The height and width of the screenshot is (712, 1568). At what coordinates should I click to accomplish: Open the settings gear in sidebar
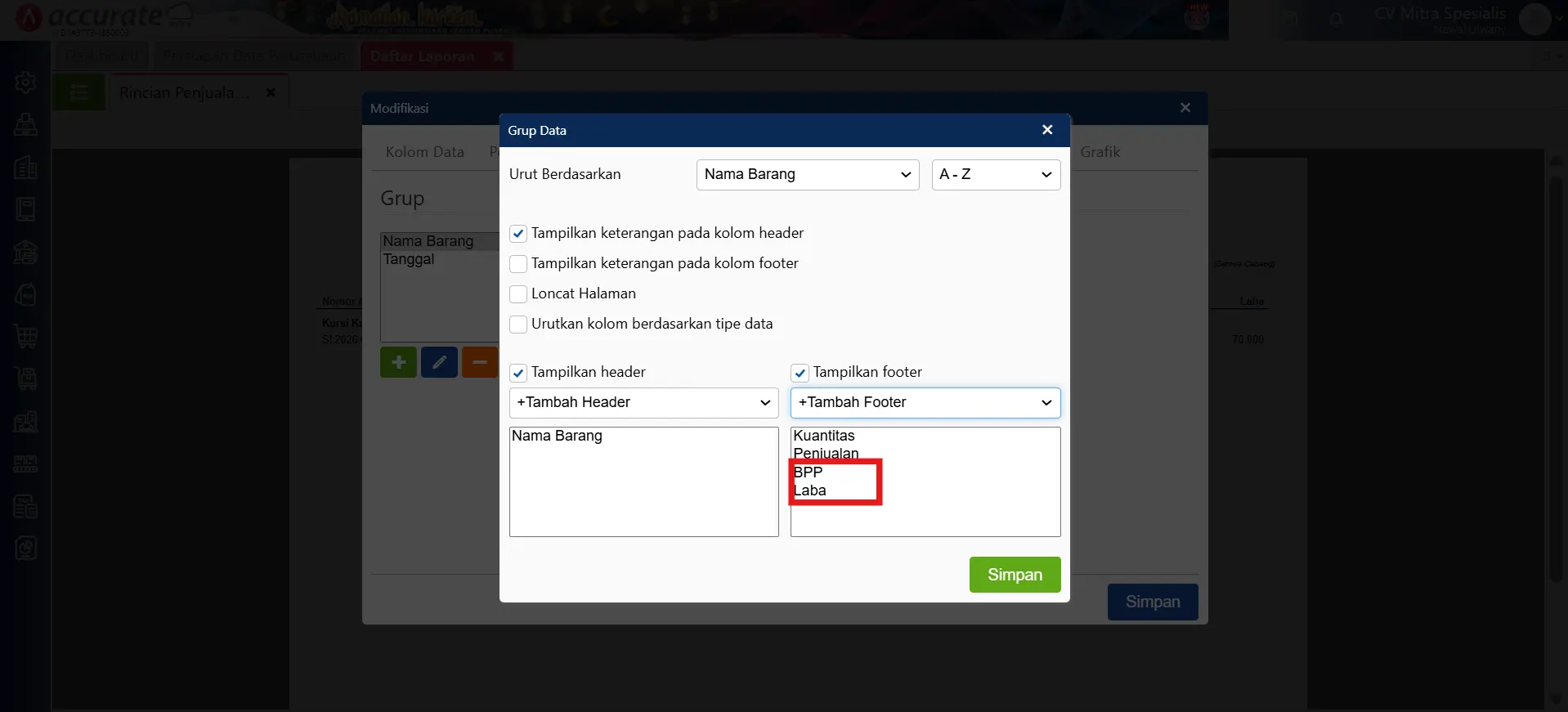26,83
